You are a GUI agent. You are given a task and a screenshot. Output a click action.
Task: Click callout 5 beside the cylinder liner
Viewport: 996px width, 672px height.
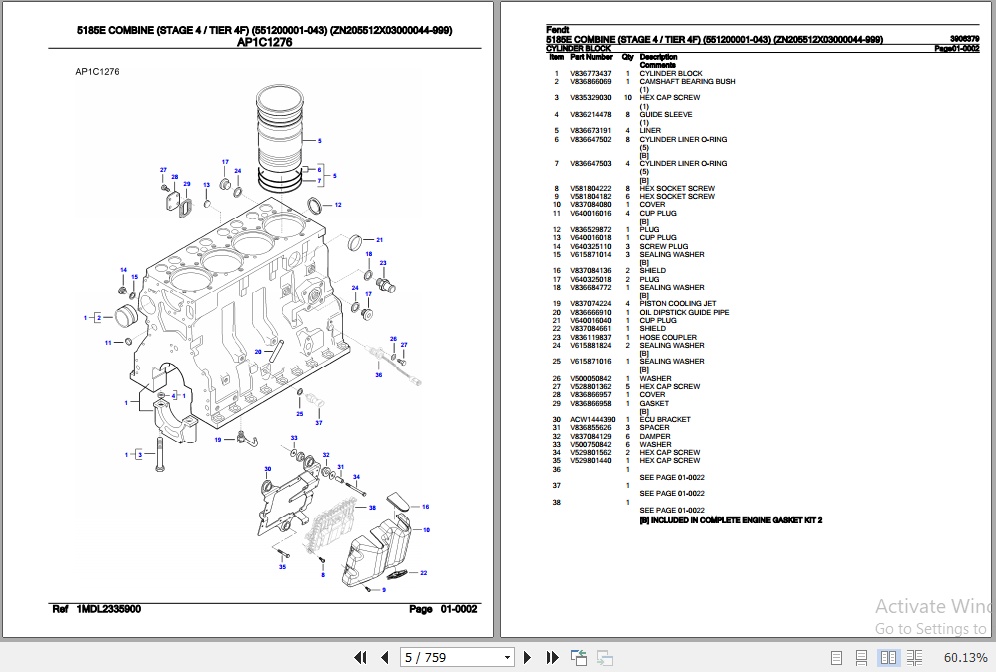point(320,141)
